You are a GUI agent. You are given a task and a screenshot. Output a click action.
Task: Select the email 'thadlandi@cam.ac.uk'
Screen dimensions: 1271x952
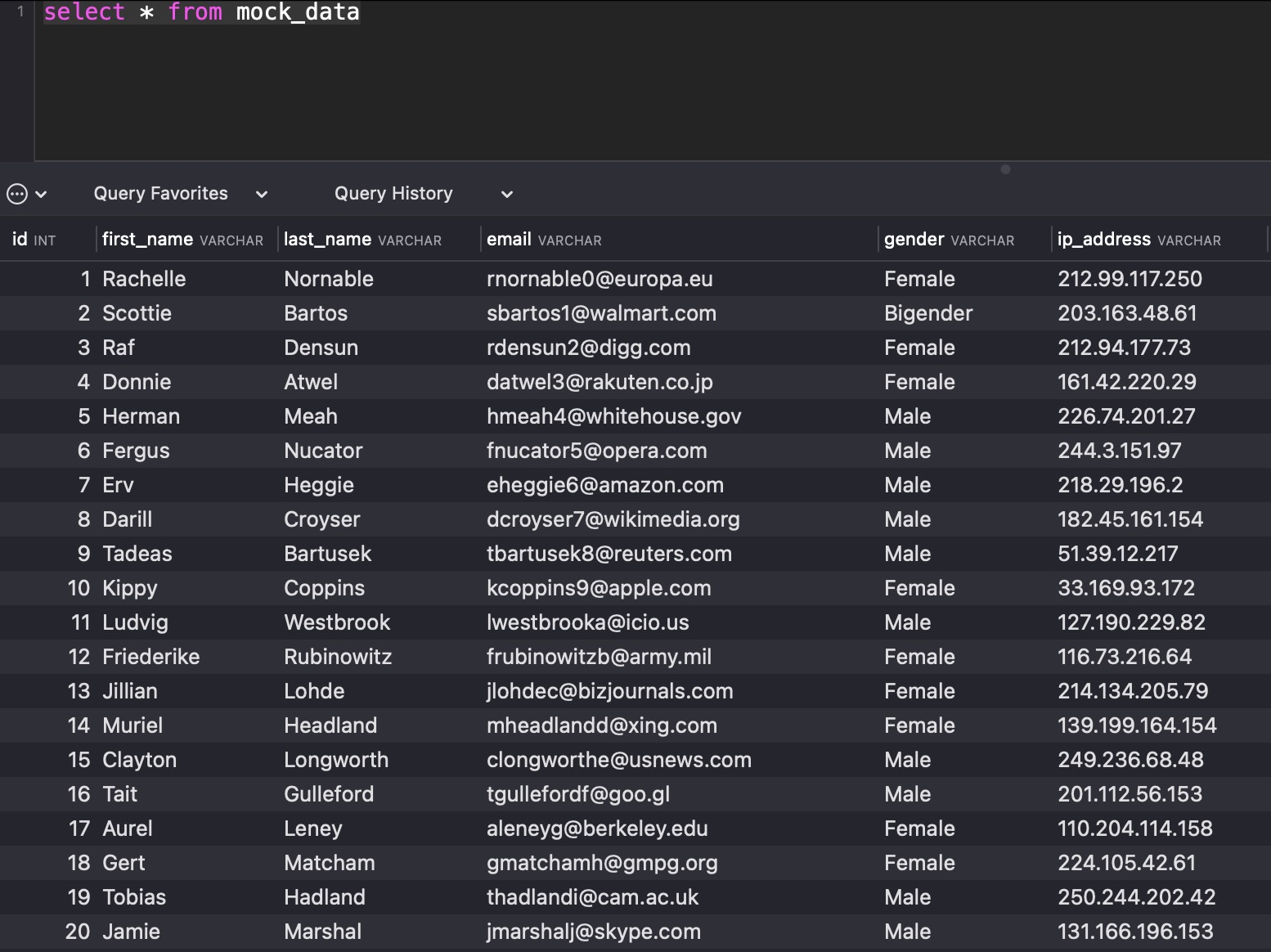[592, 897]
